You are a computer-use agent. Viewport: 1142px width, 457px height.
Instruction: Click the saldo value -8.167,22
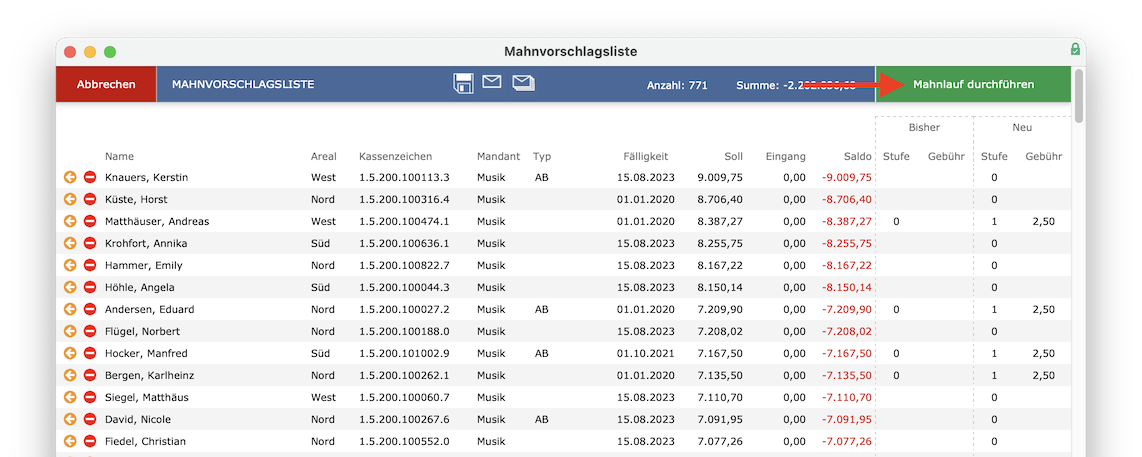pyautogui.click(x=847, y=265)
